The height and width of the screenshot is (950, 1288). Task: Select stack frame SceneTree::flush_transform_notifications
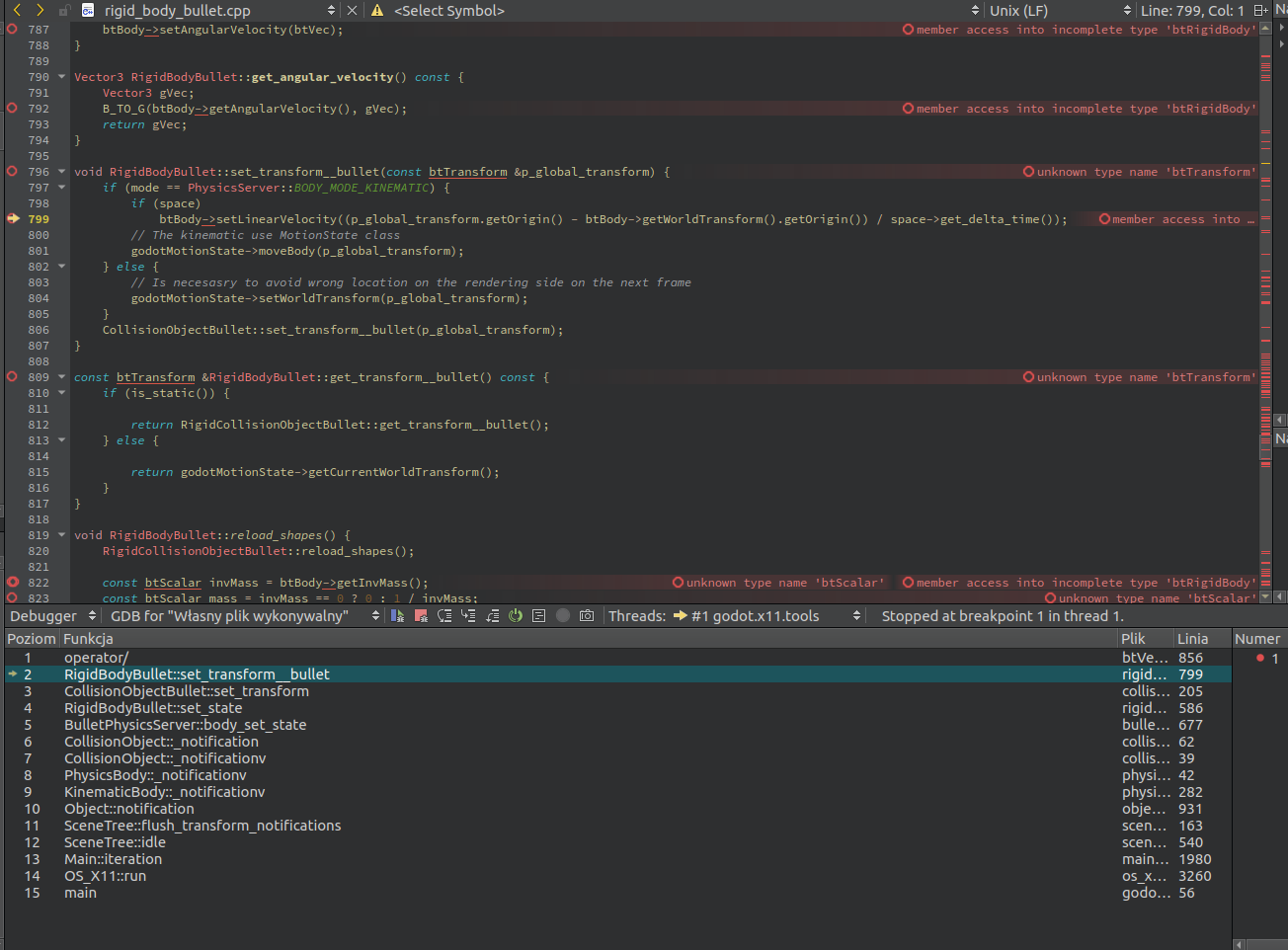(617, 825)
